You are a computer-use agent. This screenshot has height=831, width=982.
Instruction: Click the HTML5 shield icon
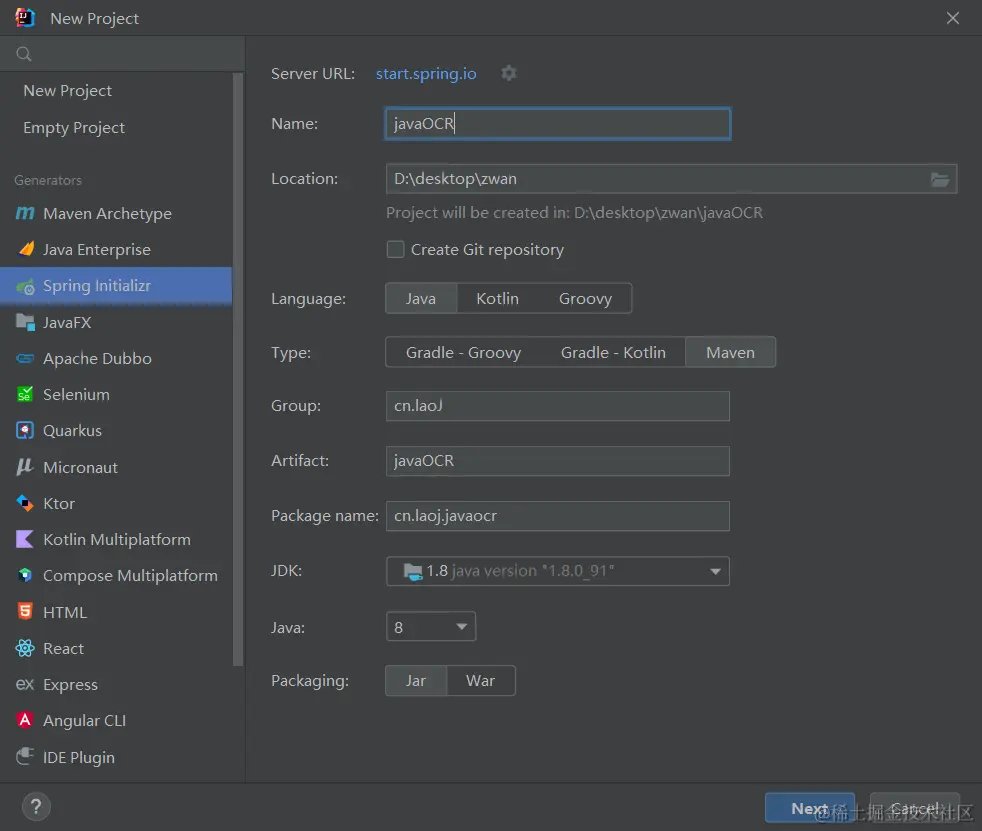24,612
